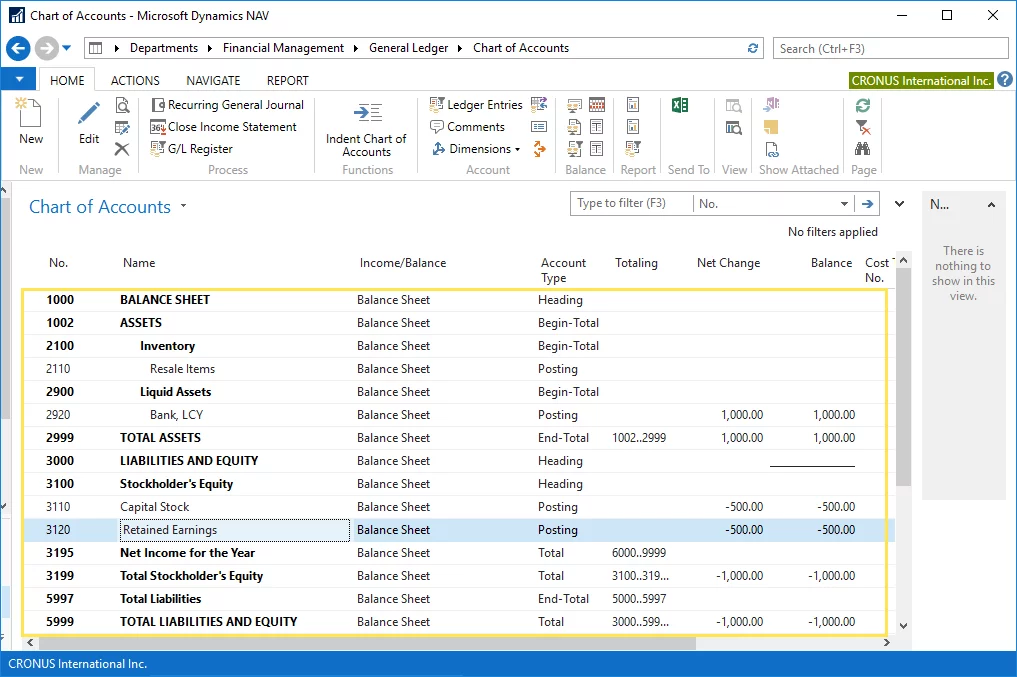This screenshot has height=677, width=1017.
Task: Open the Dimensions dropdown
Action: tap(476, 149)
